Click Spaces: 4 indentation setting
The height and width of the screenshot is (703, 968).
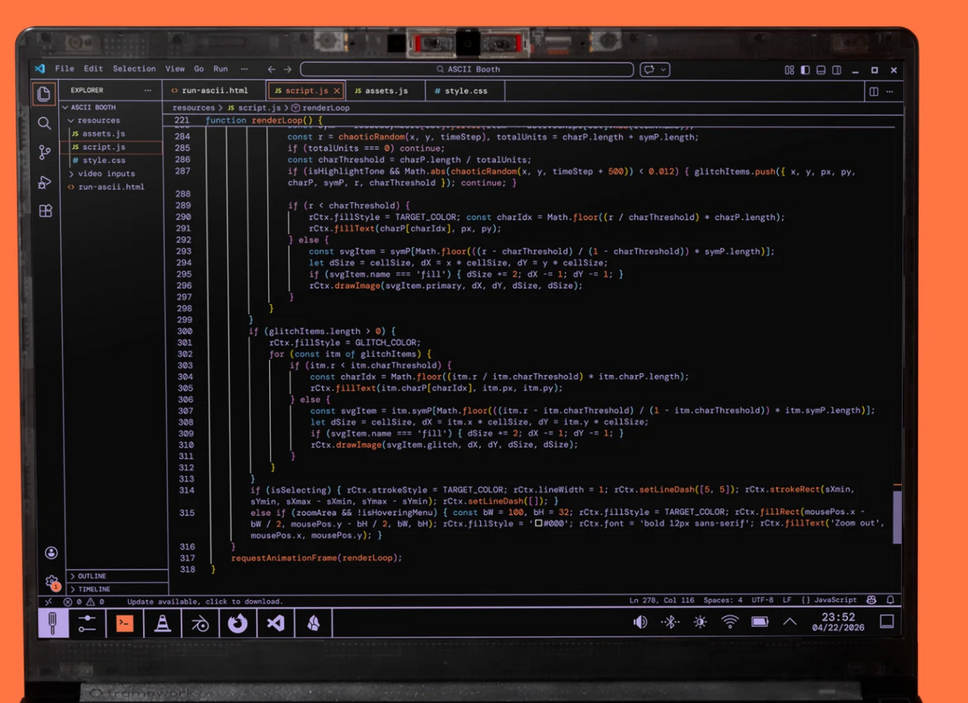click(723, 600)
